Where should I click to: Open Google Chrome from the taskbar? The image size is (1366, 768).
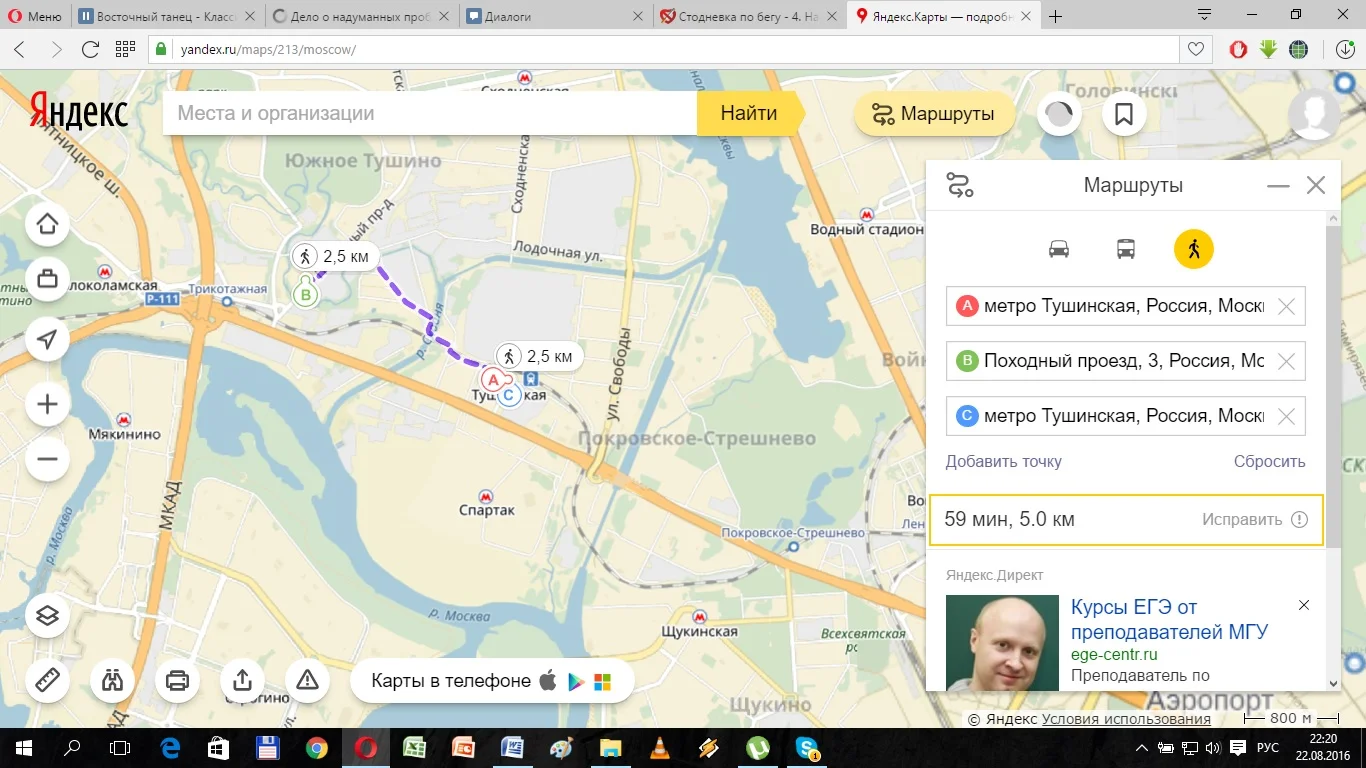316,747
